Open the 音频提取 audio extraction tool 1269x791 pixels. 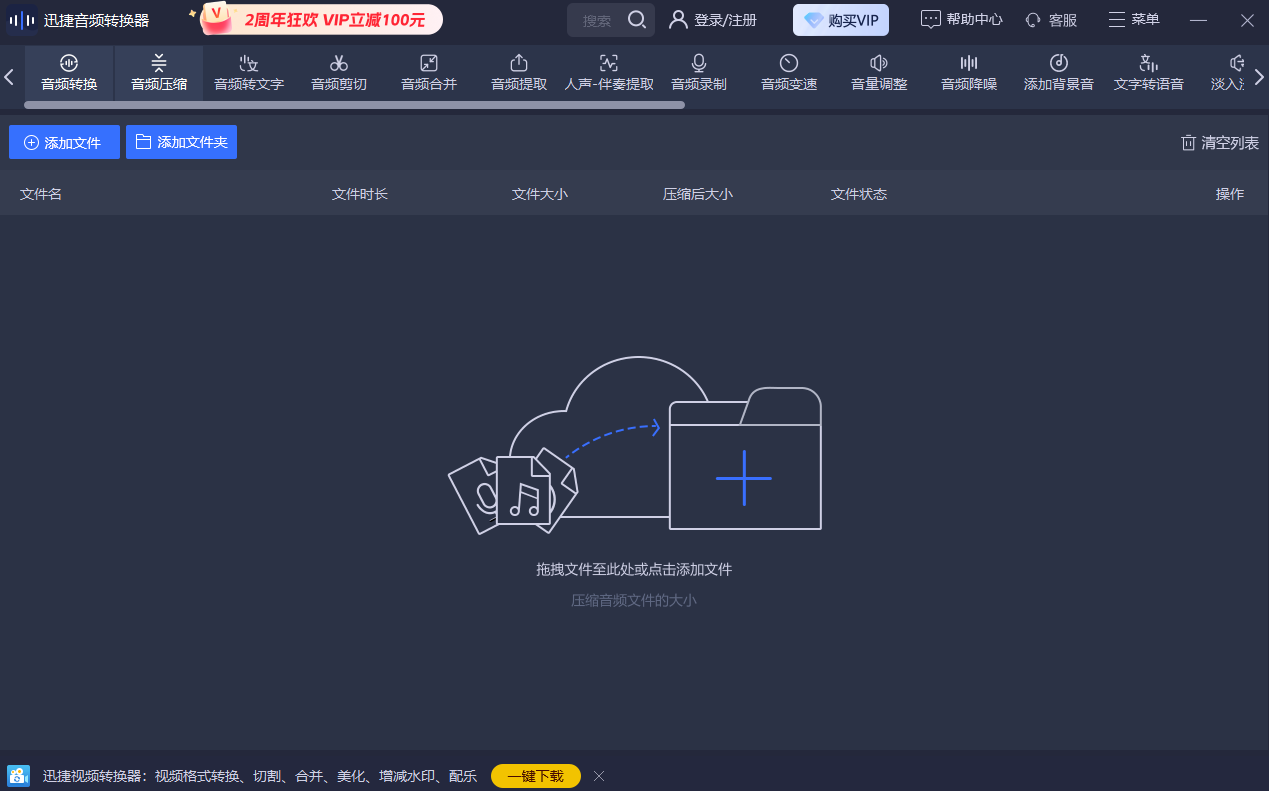click(x=517, y=73)
